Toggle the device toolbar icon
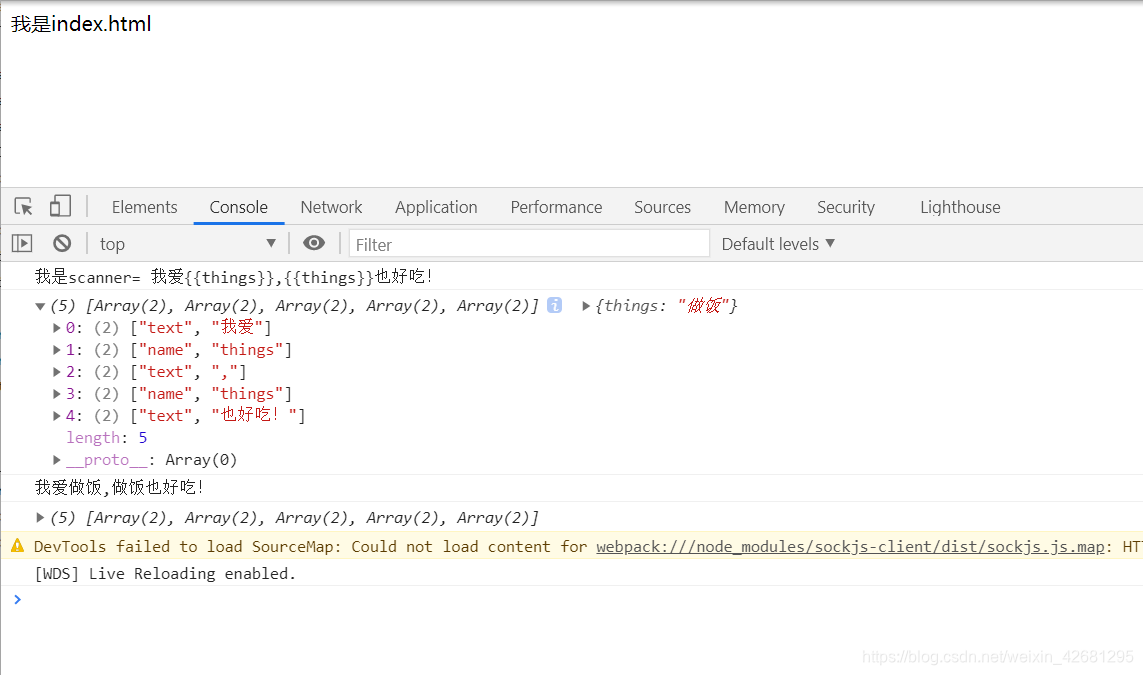 [x=60, y=206]
